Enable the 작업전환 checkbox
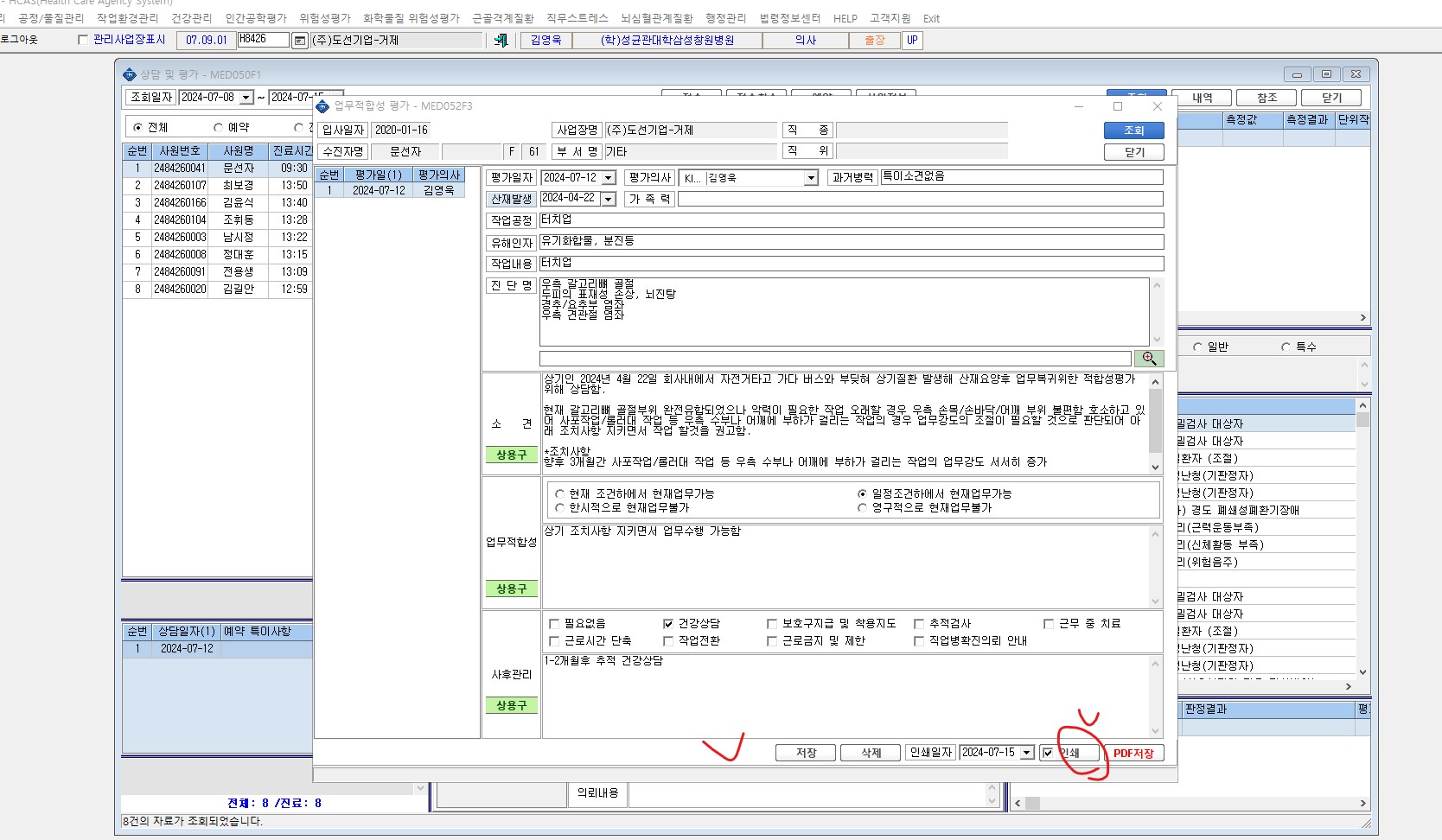The image size is (1442, 840). (x=668, y=641)
